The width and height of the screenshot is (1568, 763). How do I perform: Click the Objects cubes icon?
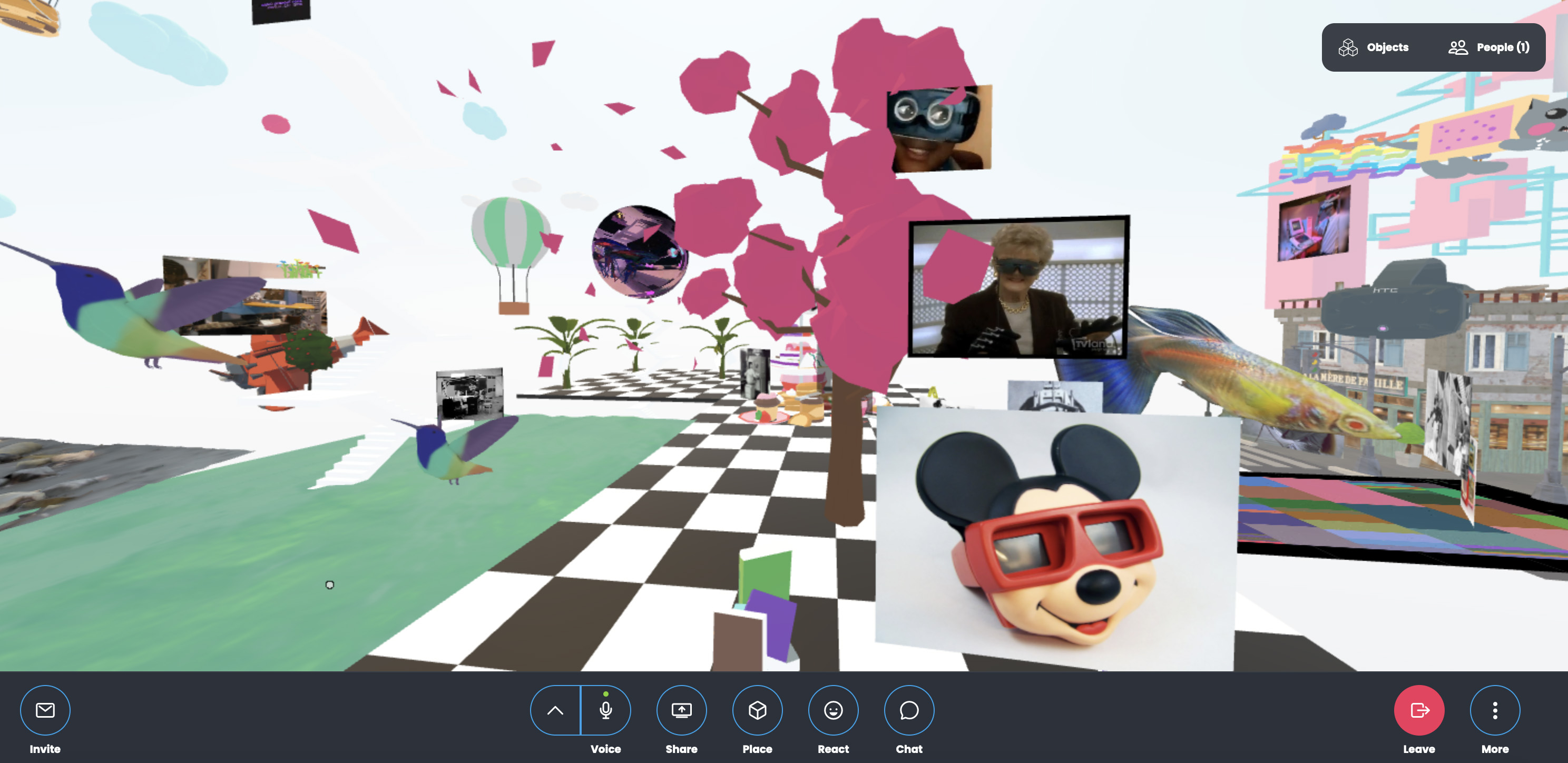1348,47
